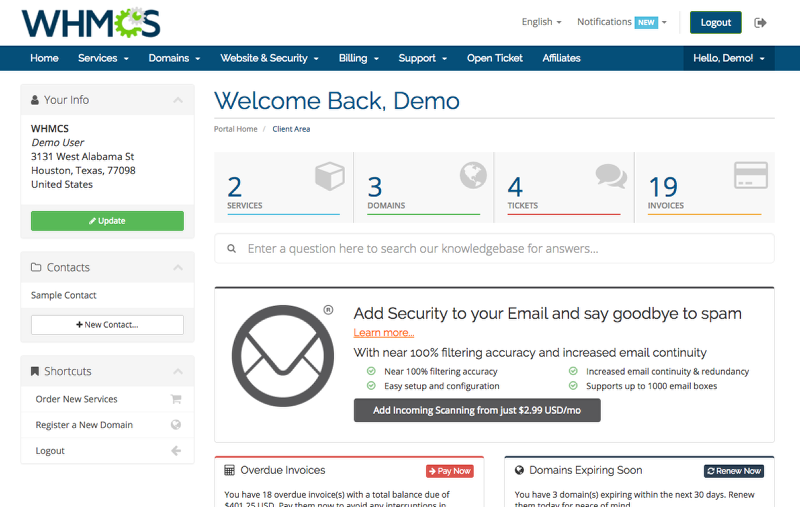Image resolution: width=800 pixels, height=507 pixels.
Task: Click the globe icon beside Domains Expiring Soon
Action: [x=519, y=470]
